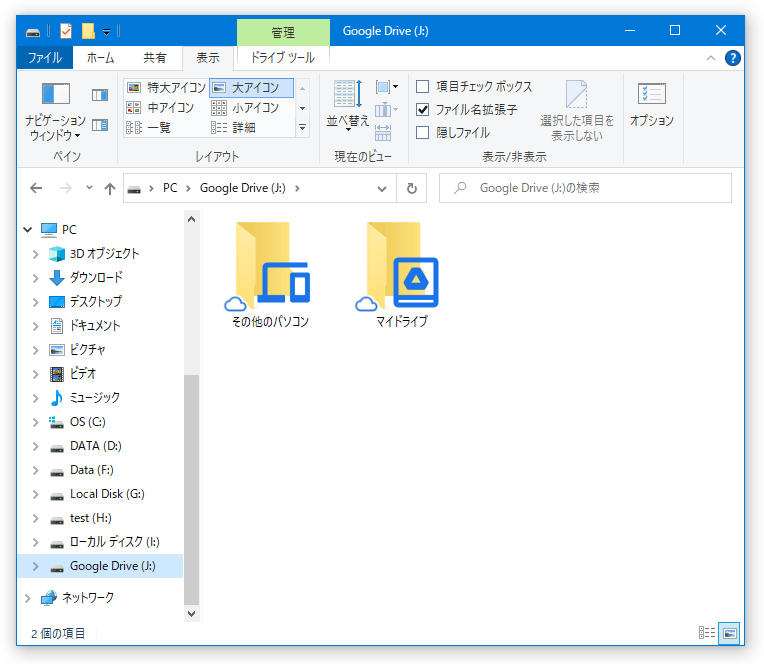Switch to the 表示 ribbon tab
The width and height of the screenshot is (764, 664).
click(x=208, y=58)
